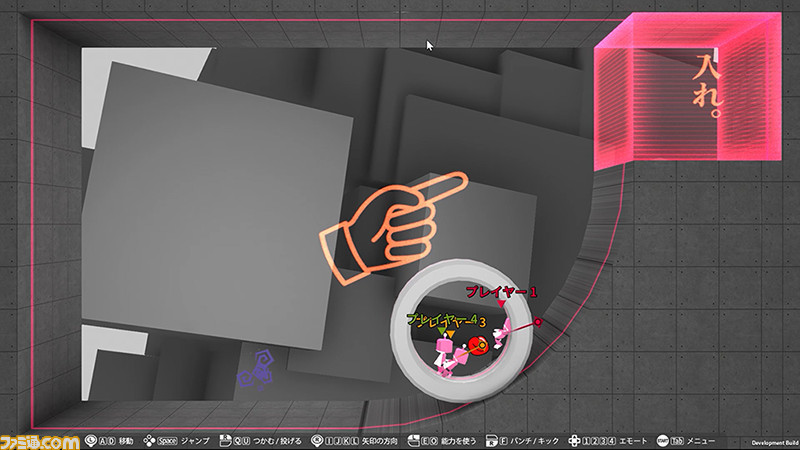
Task: Click the E O key hint
Action: pos(430,441)
